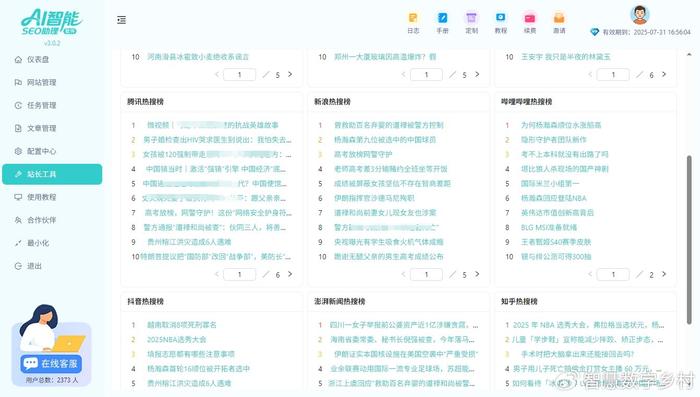Open 抖音 item 填报志愿都有哪些注意事项

[191, 354]
